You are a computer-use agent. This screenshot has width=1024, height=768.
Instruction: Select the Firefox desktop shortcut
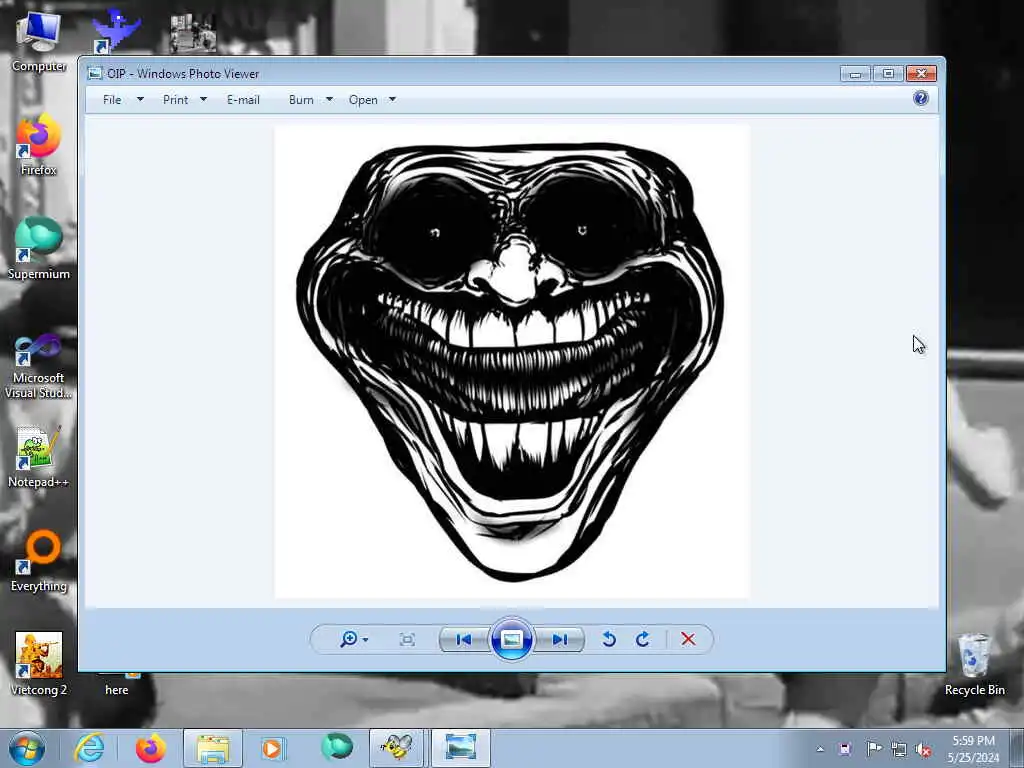[39, 145]
